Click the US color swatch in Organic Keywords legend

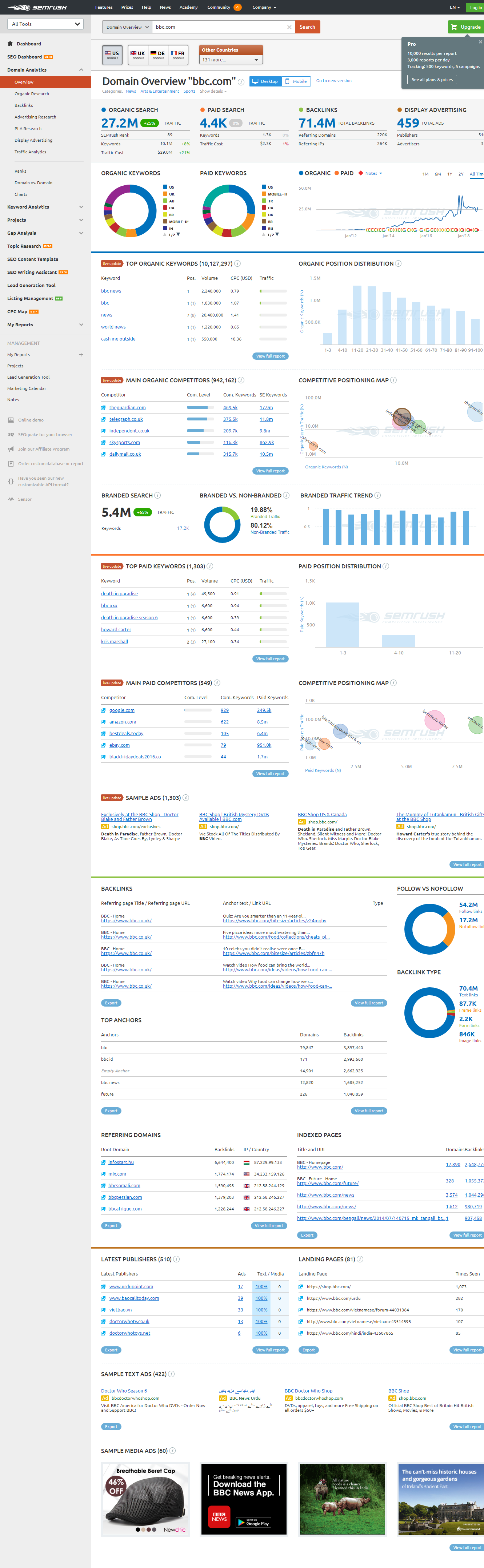click(164, 187)
